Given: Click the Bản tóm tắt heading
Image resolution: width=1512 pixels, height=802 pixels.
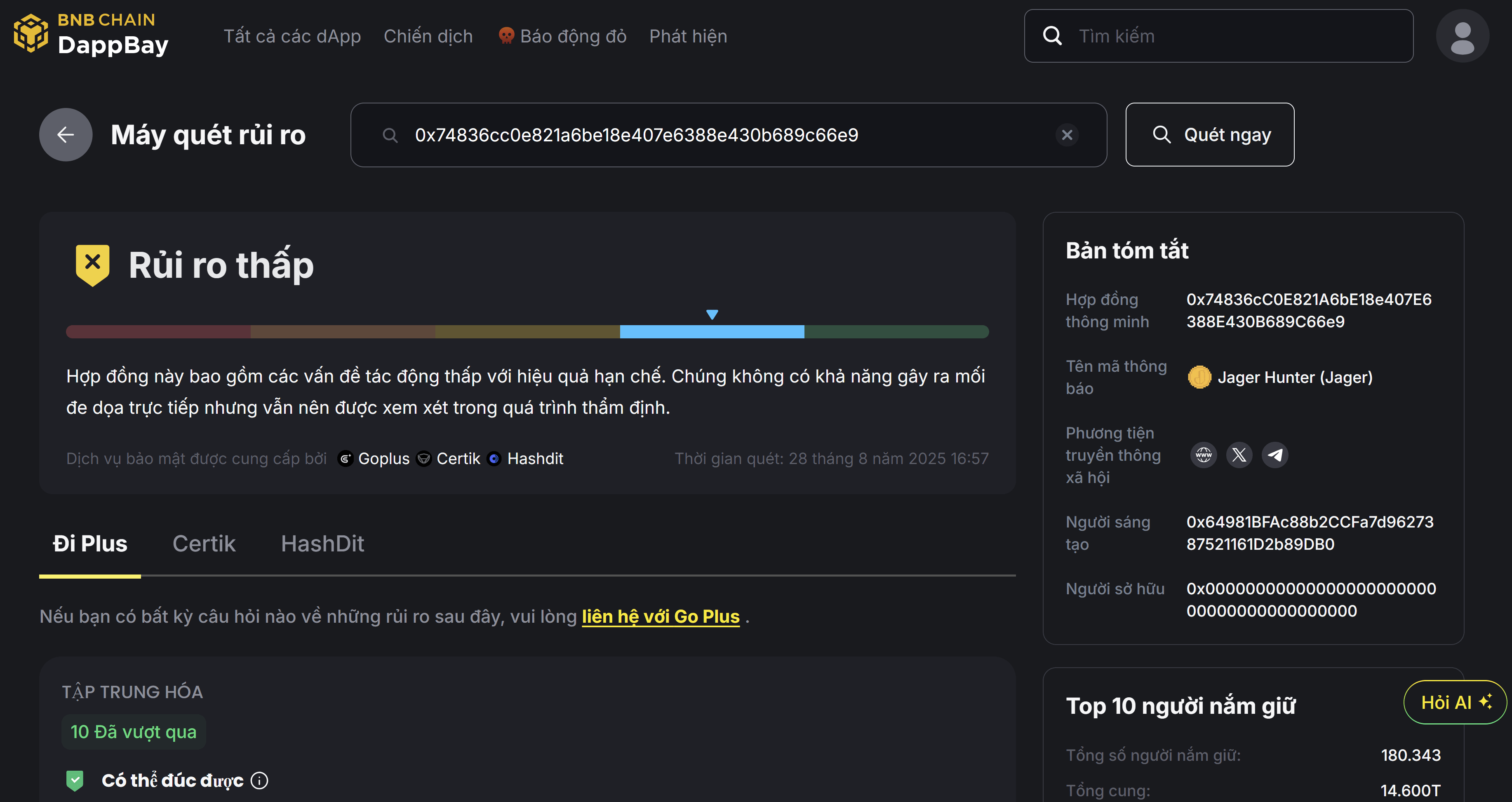Looking at the screenshot, I should (x=1127, y=251).
